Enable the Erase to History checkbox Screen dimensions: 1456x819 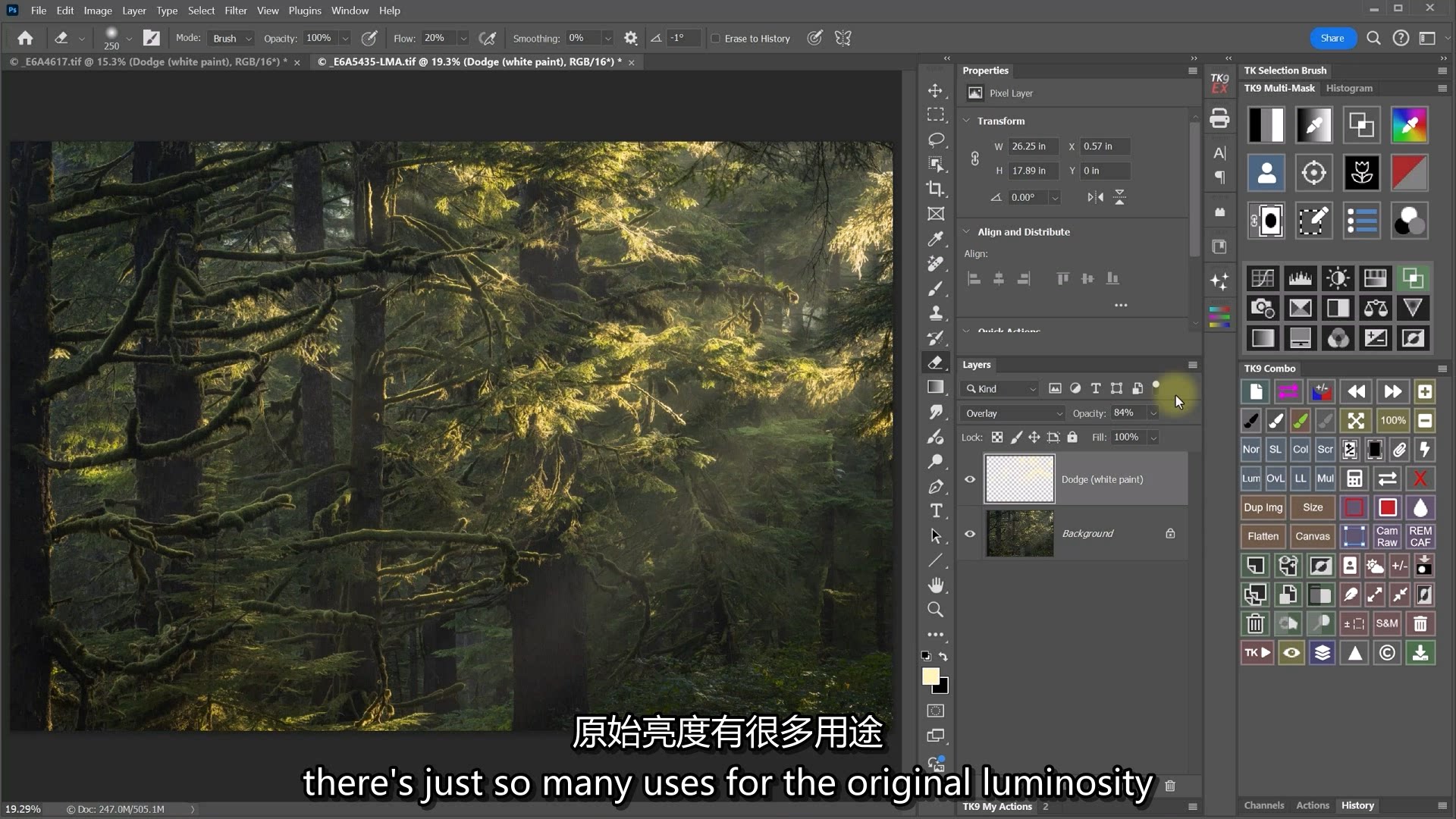point(715,39)
